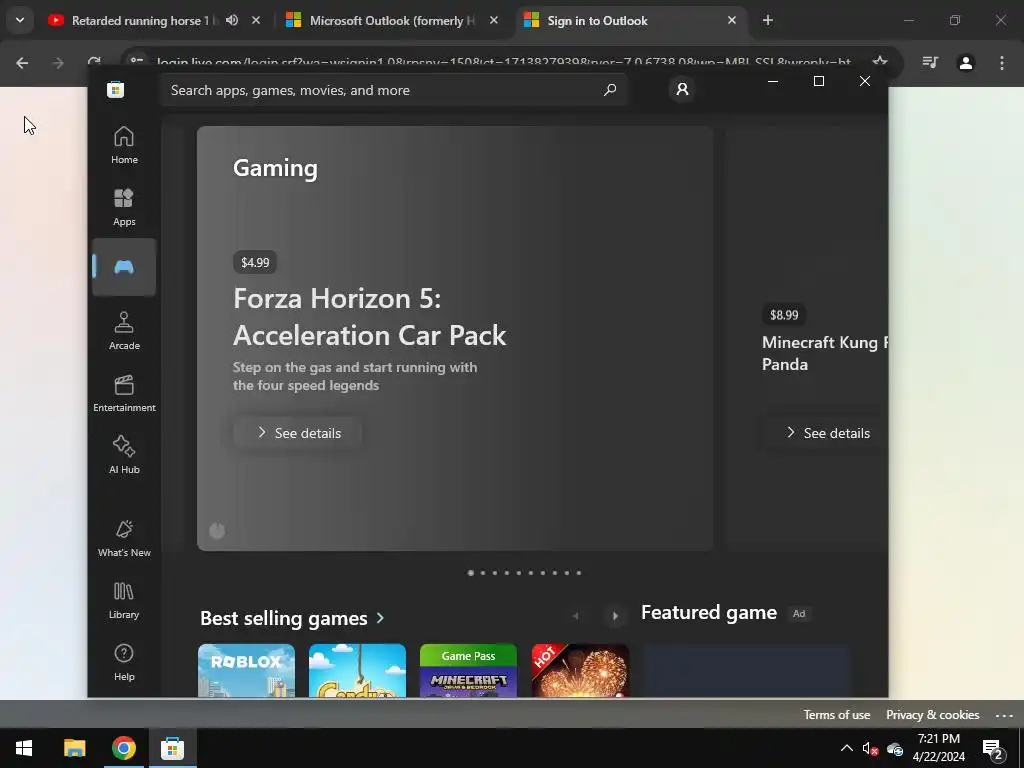Select the first carousel page dot

[471, 573]
